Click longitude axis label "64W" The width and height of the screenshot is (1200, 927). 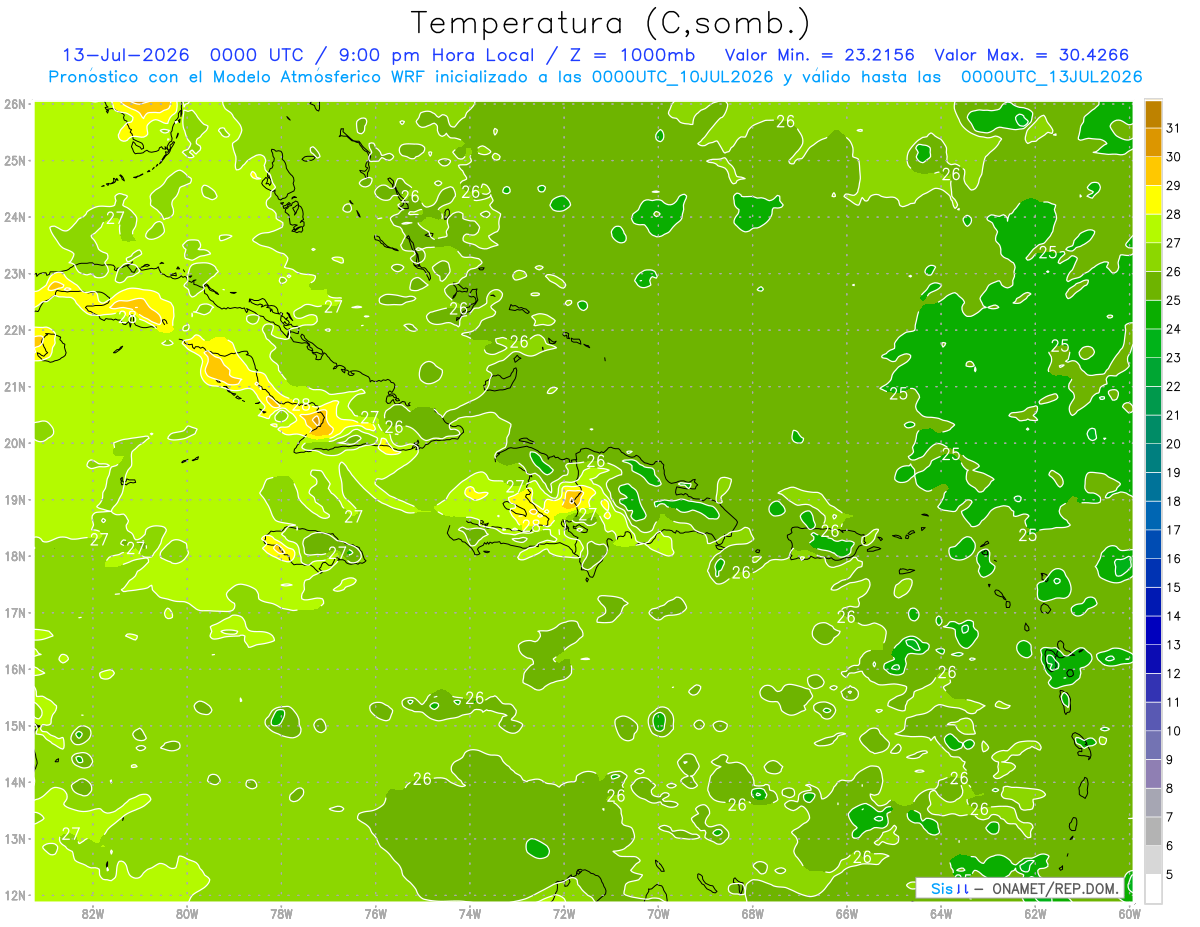click(x=941, y=913)
